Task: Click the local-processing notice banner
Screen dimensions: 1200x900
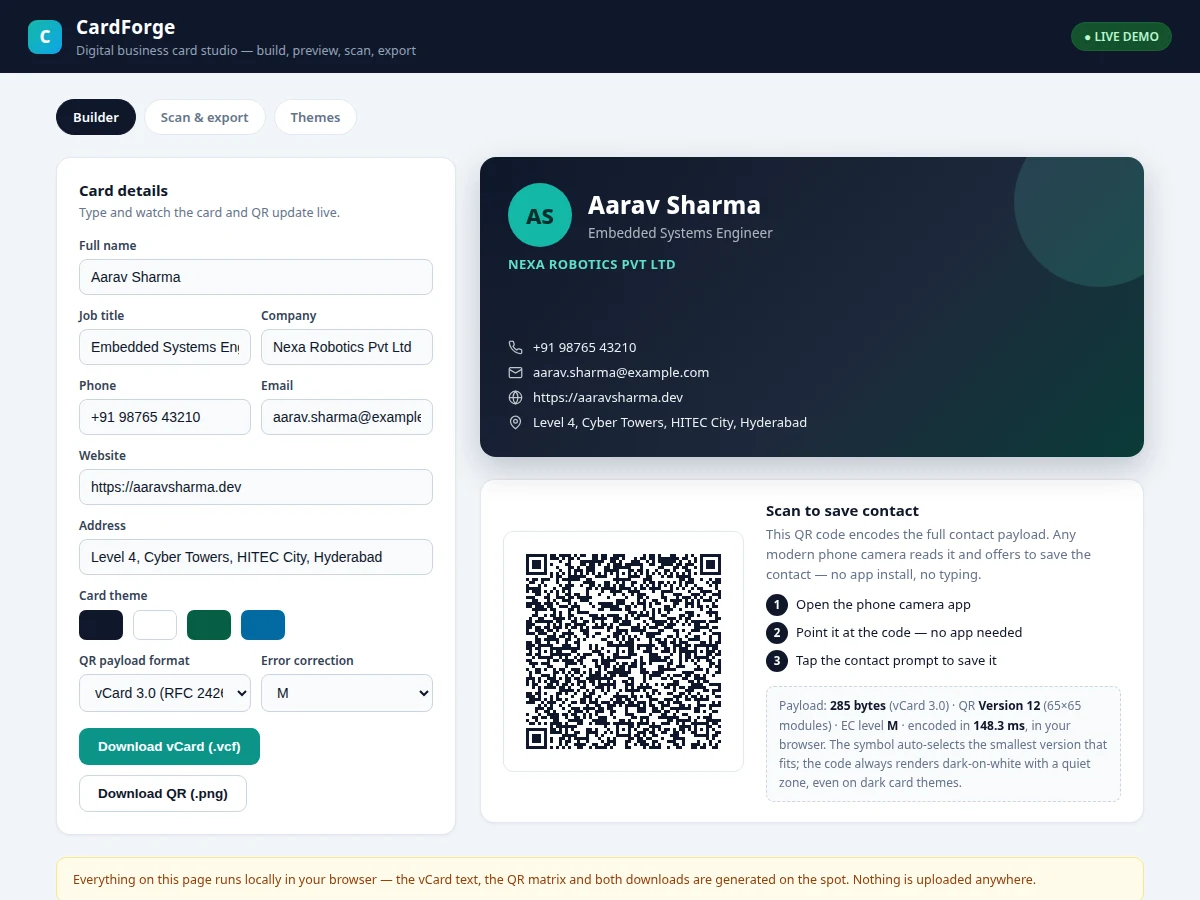Action: (600, 880)
